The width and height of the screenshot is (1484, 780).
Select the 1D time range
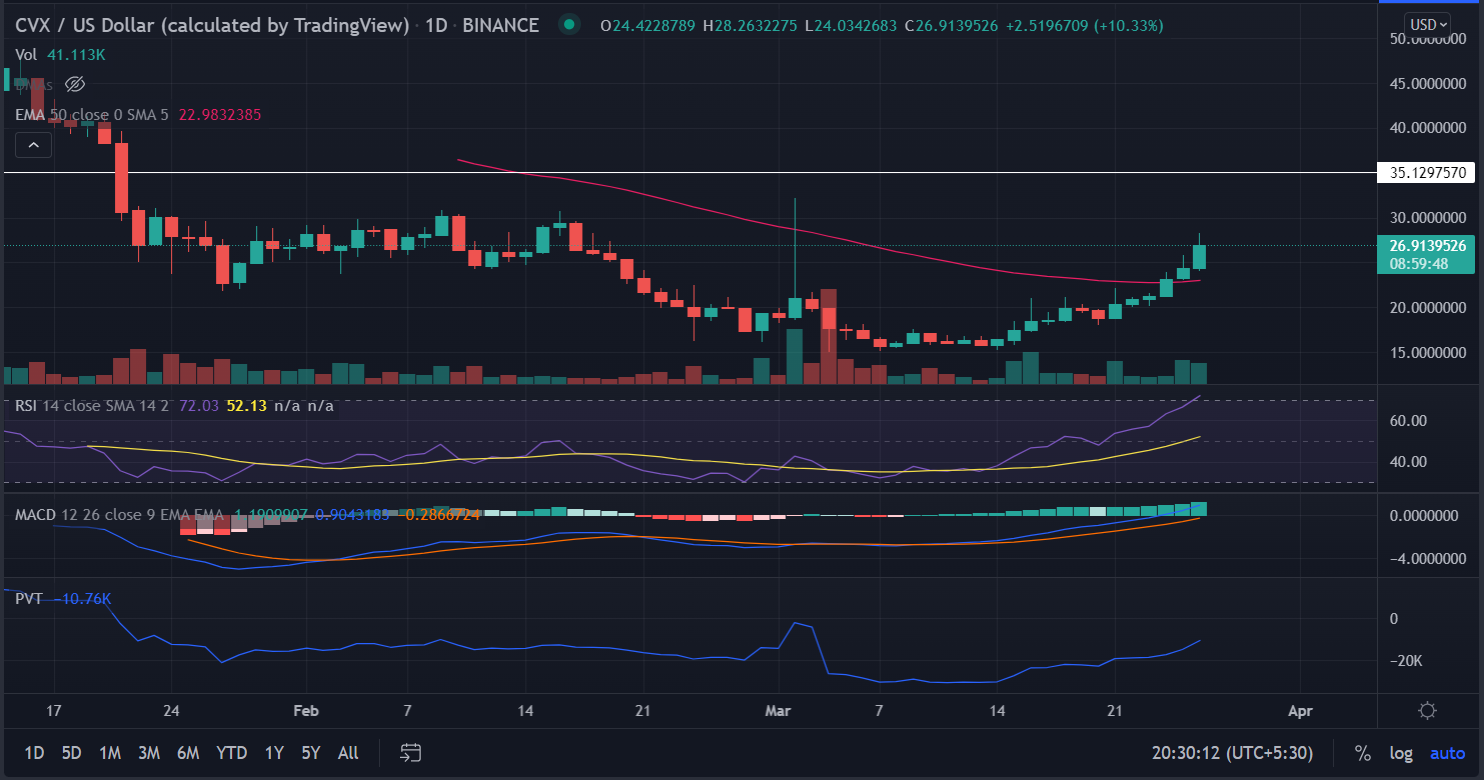[34, 753]
